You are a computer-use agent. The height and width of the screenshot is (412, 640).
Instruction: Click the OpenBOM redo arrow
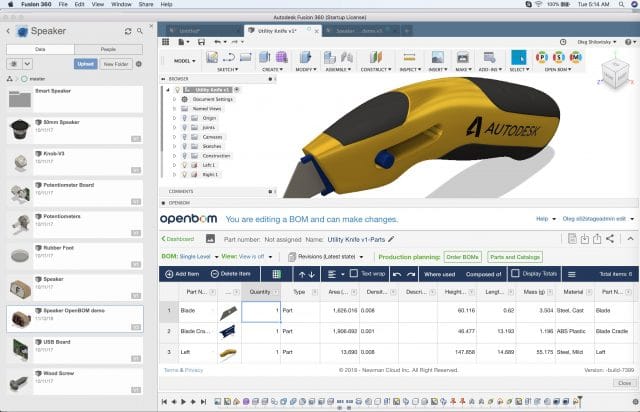click(x=411, y=274)
